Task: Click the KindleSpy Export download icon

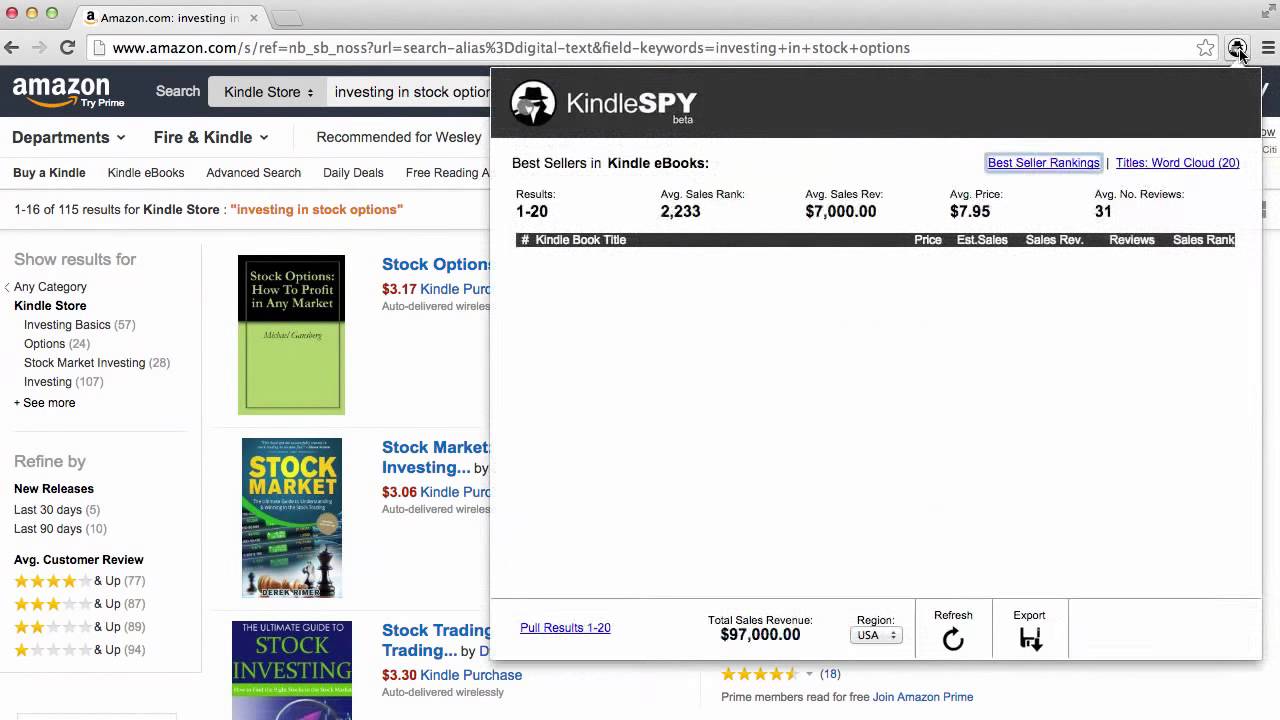Action: [x=1030, y=639]
